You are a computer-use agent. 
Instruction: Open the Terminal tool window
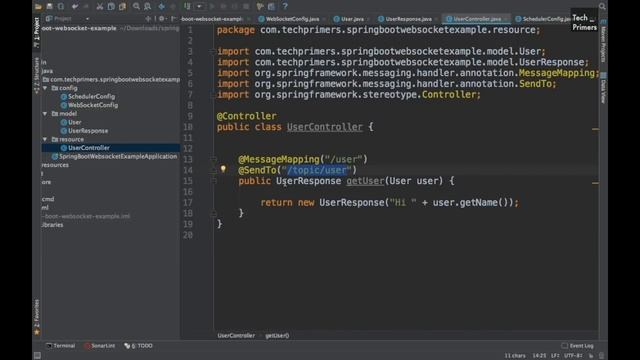[x=60, y=346]
